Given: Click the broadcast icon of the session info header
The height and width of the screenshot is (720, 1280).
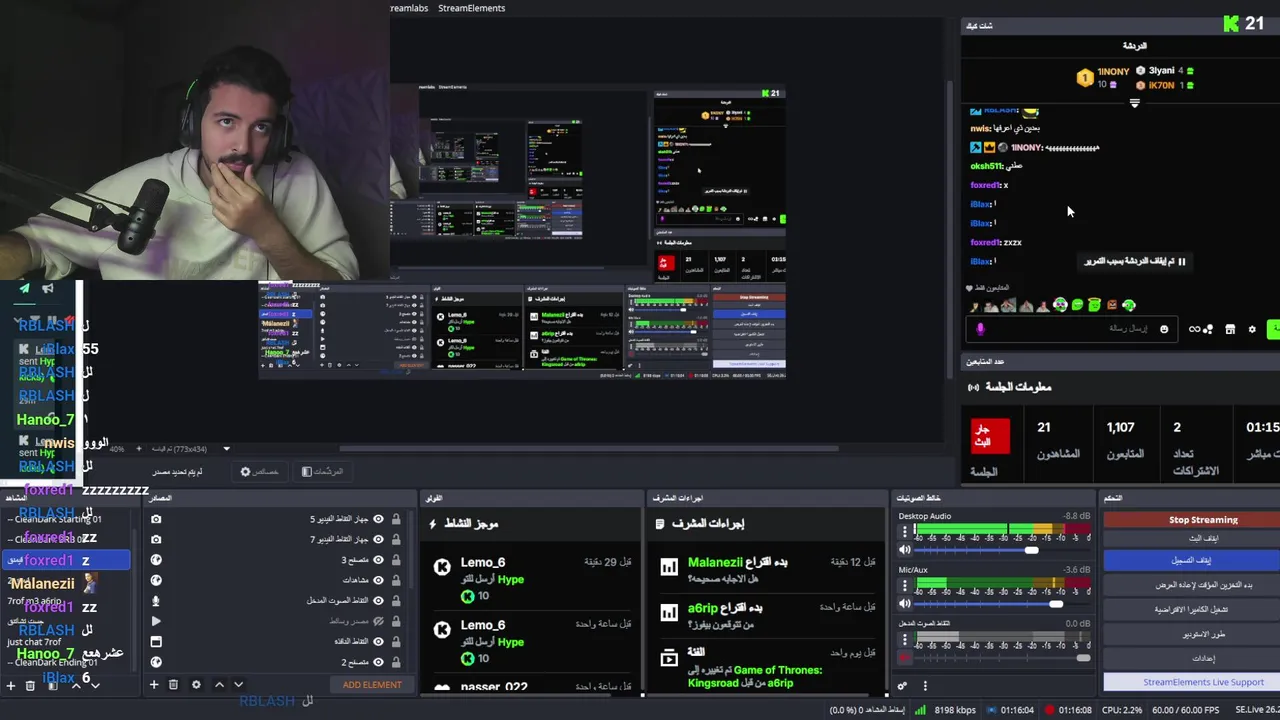Looking at the screenshot, I should coord(973,387).
